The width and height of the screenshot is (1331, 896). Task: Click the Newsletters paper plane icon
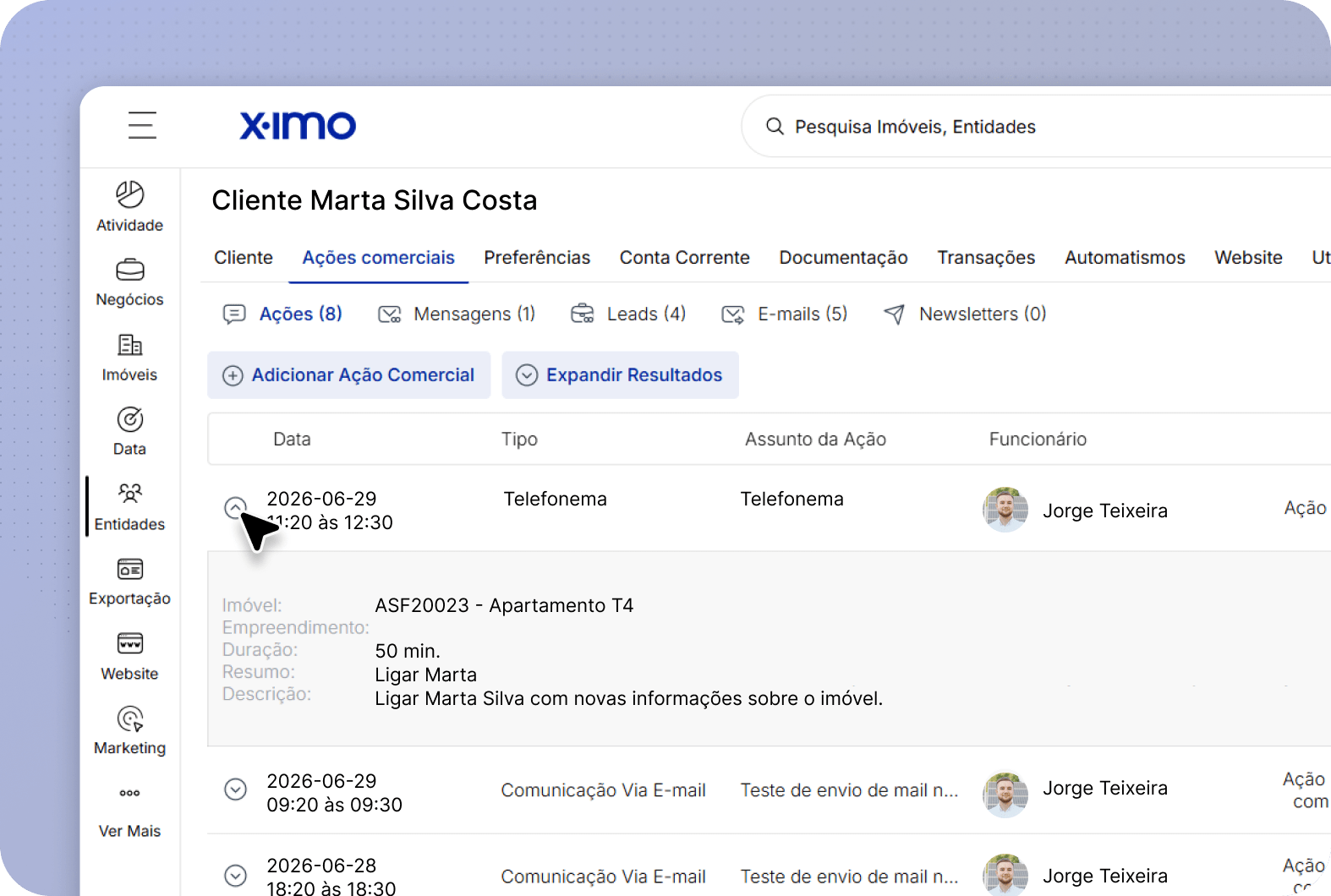[894, 314]
